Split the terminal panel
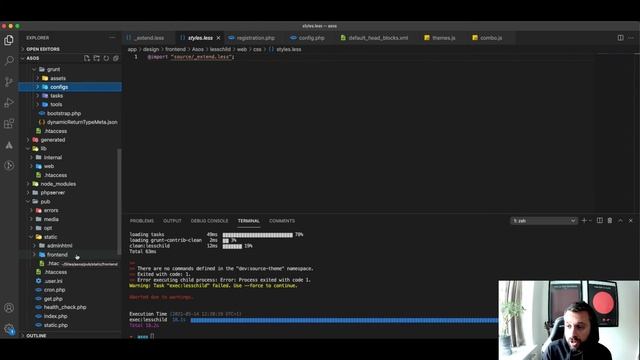The image size is (640, 360). (x=600, y=220)
